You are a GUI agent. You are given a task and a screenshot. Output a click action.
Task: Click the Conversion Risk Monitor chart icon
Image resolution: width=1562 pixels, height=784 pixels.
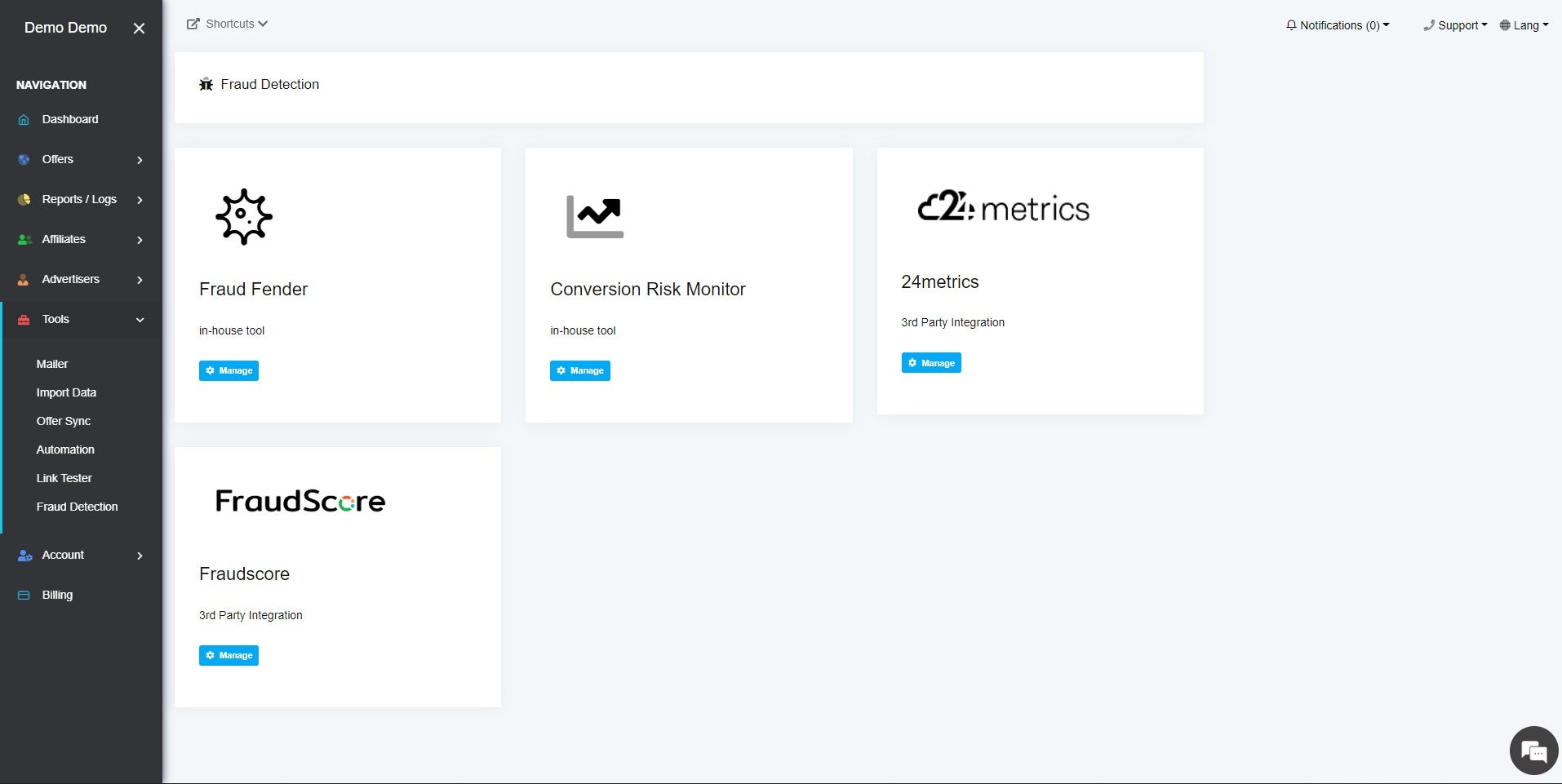pyautogui.click(x=595, y=217)
